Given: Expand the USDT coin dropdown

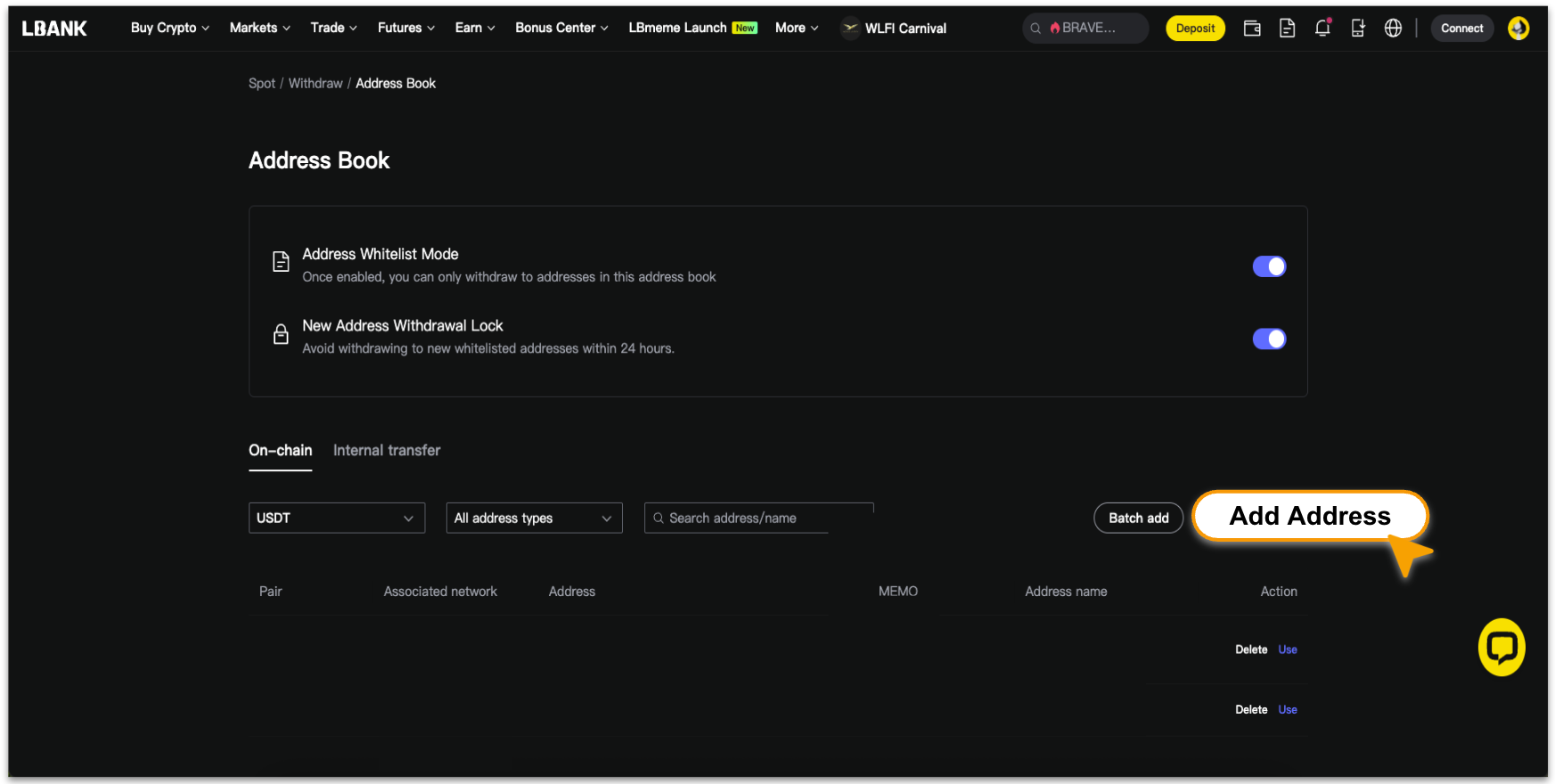Looking at the screenshot, I should point(336,518).
